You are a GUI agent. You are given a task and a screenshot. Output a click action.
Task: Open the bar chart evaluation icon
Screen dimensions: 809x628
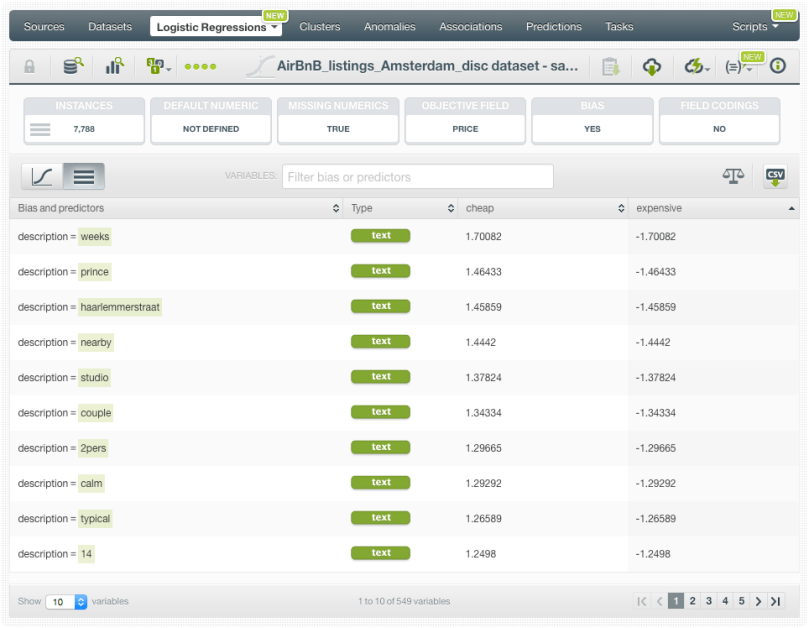114,67
